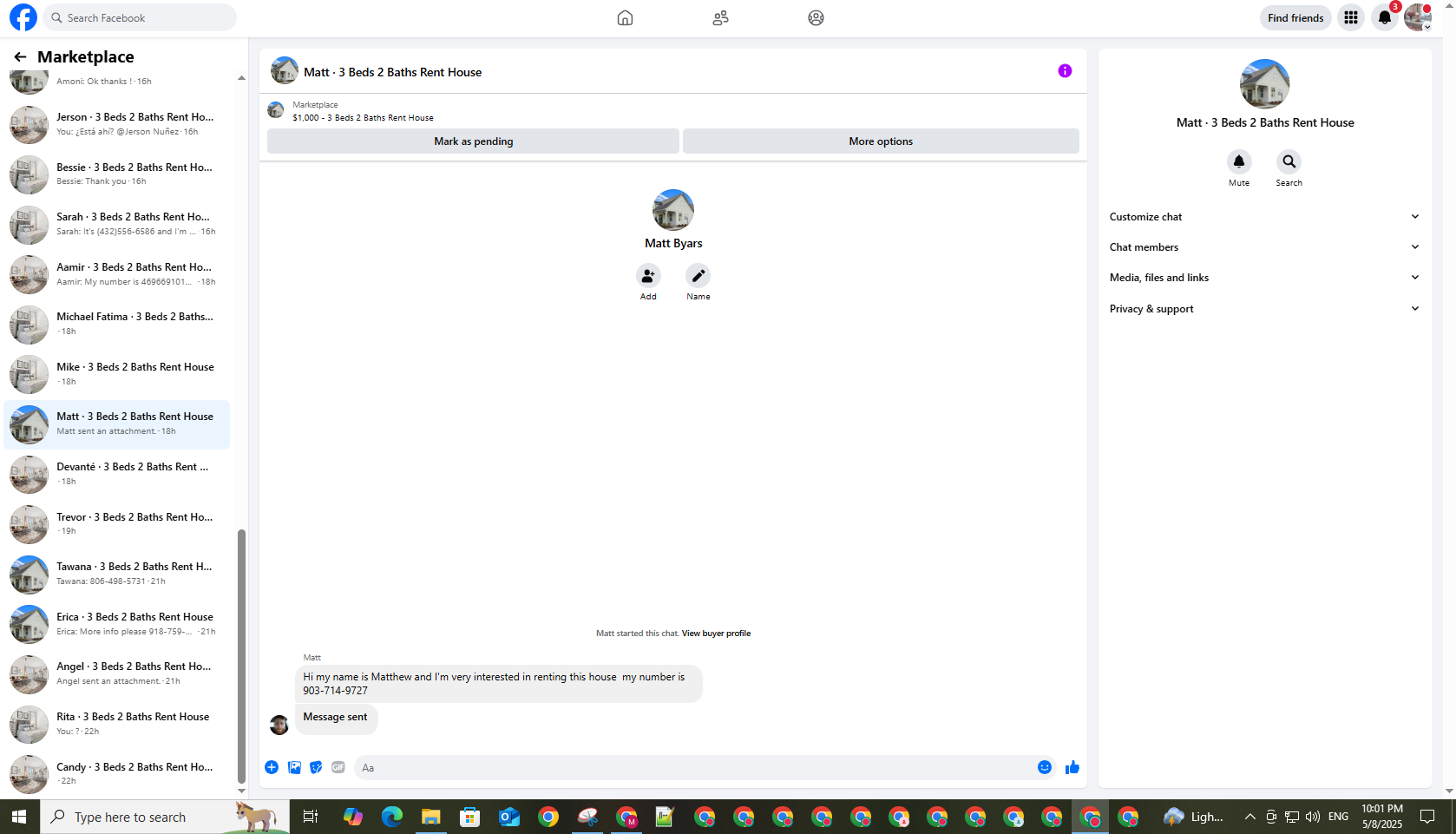Image resolution: width=1456 pixels, height=834 pixels.
Task: Open the Friends icon in top navigation
Action: [x=720, y=17]
